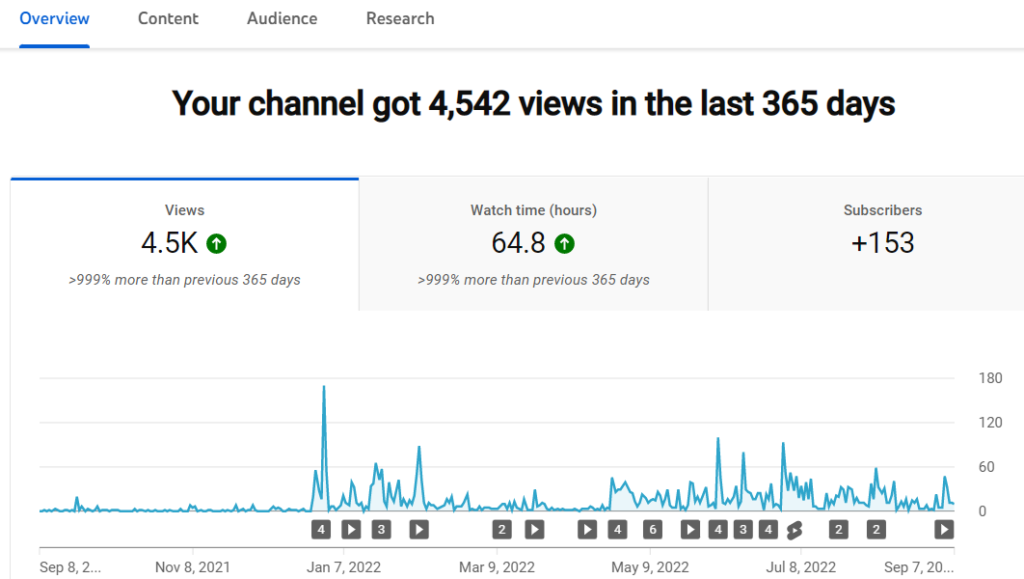The width and height of the screenshot is (1024, 579).
Task: Click the May 9, 2022 axis label
Action: (650, 567)
